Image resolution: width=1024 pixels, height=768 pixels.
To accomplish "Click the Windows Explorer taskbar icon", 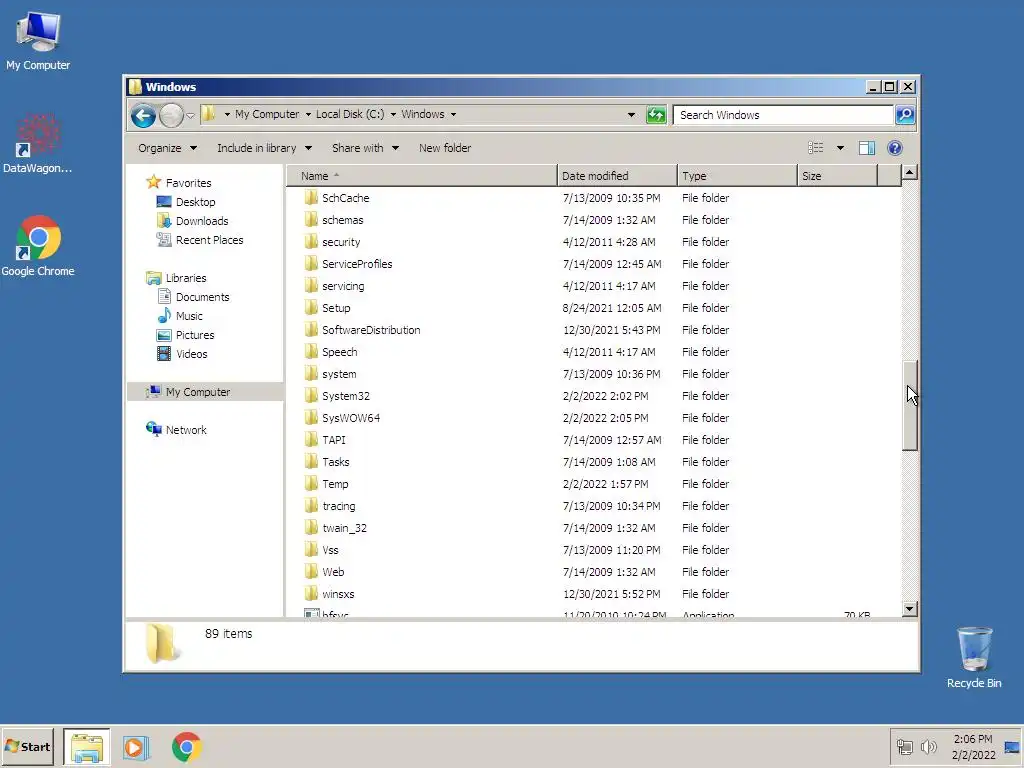I will [87, 747].
